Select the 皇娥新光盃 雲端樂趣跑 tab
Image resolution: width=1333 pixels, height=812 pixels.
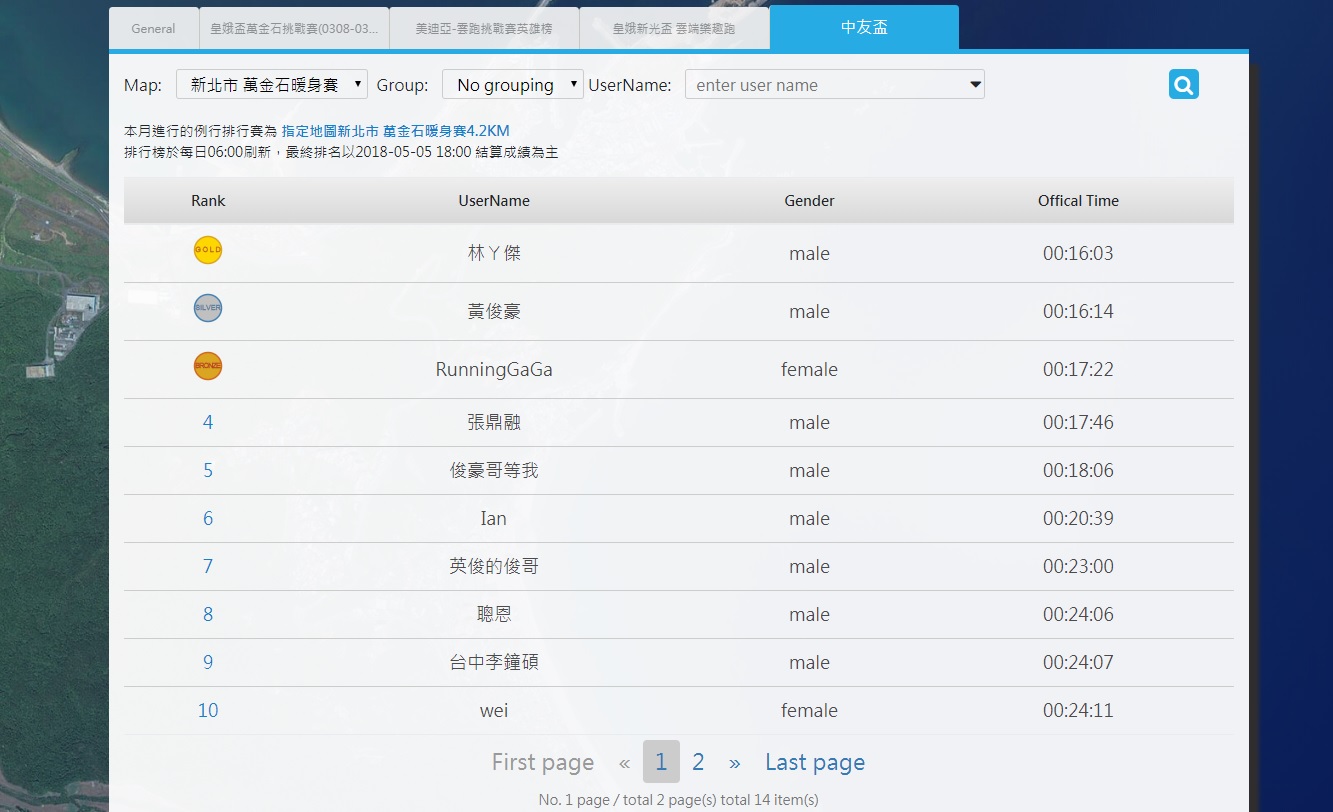tap(674, 29)
